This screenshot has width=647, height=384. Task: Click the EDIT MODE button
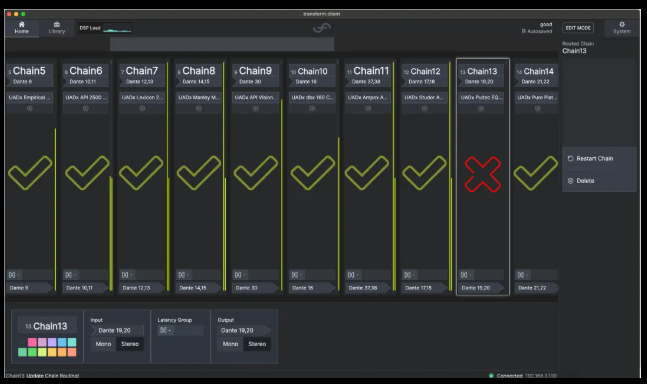[578, 28]
